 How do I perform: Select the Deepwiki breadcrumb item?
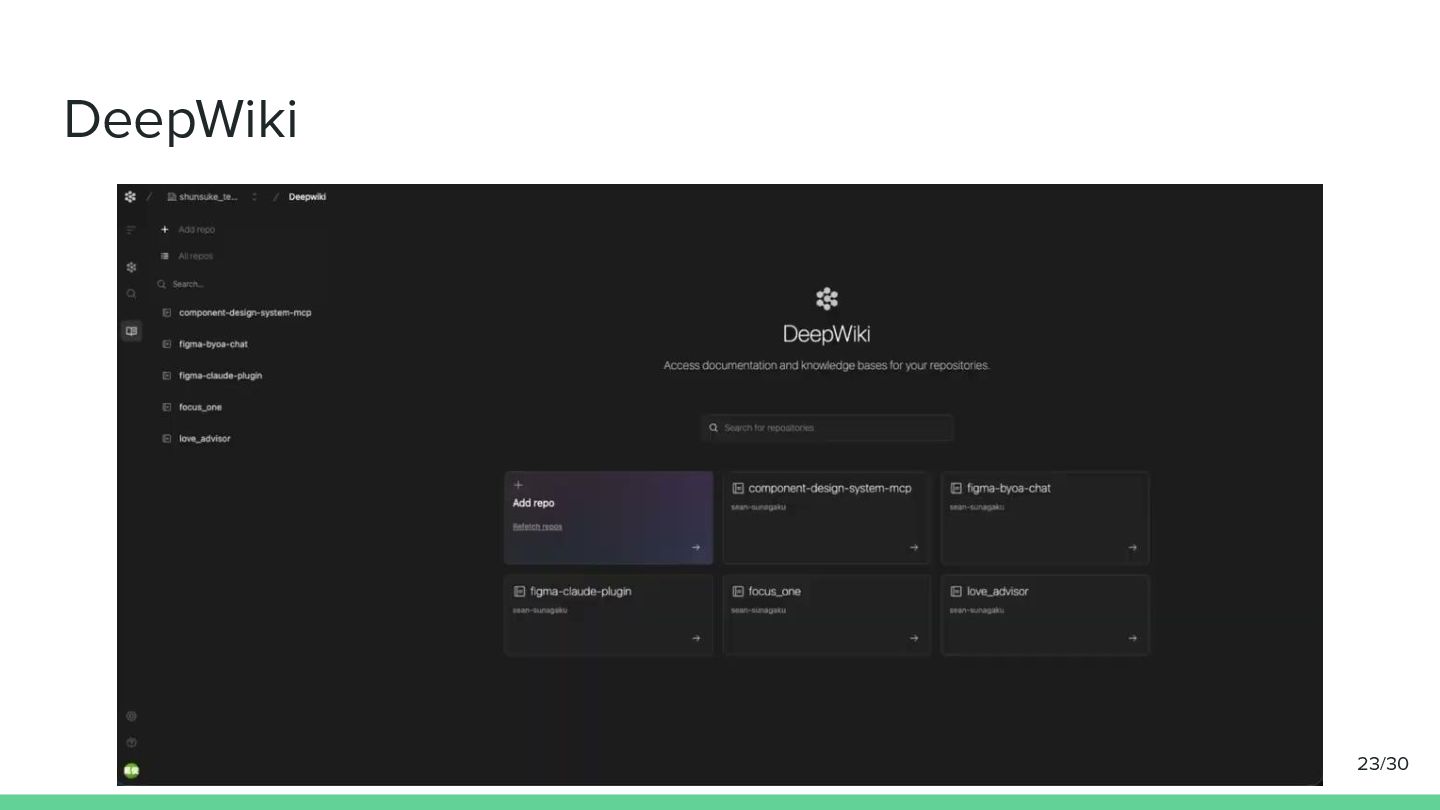coord(307,197)
